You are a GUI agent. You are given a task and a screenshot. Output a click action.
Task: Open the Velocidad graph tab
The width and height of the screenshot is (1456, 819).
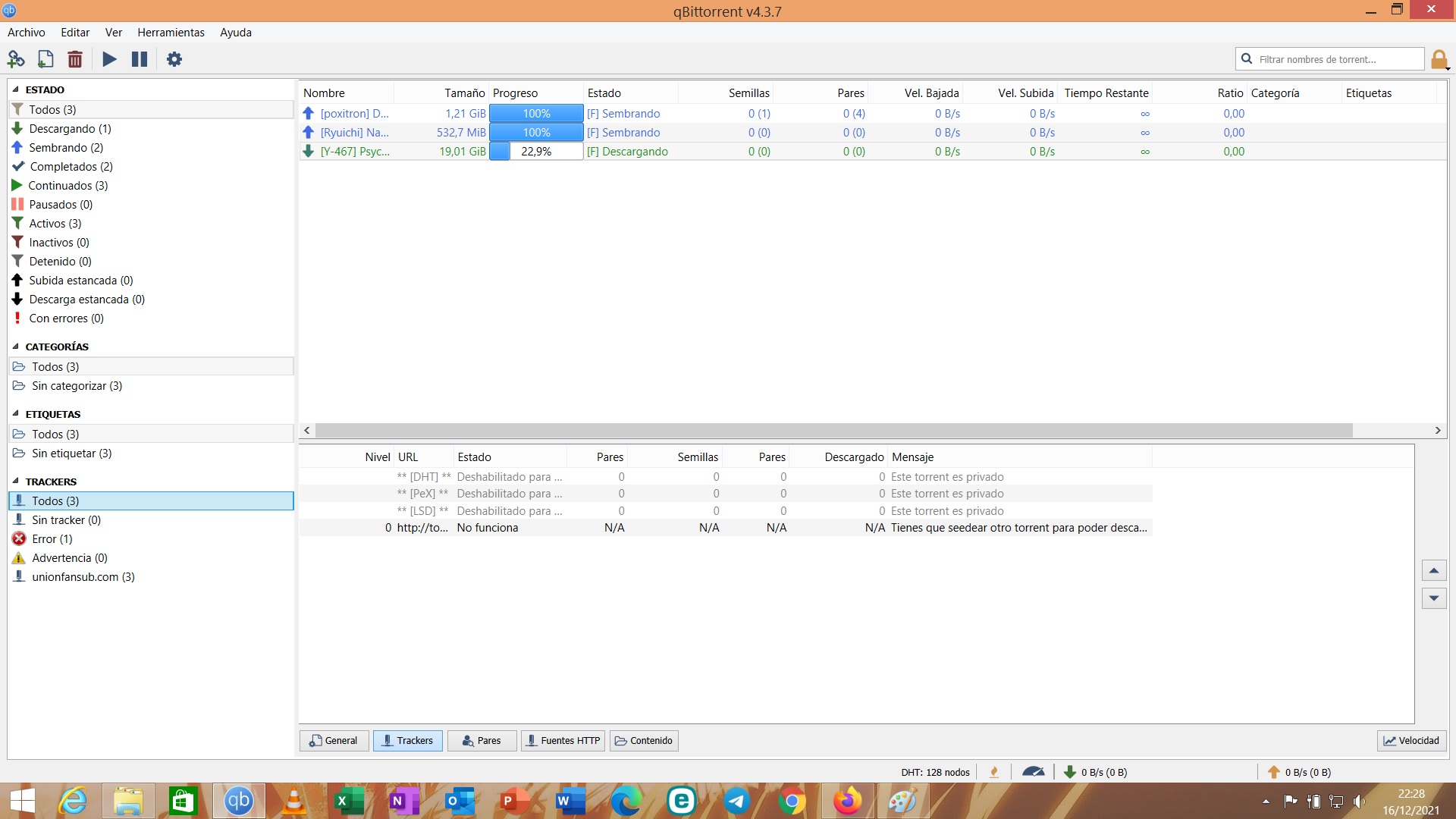point(1412,741)
